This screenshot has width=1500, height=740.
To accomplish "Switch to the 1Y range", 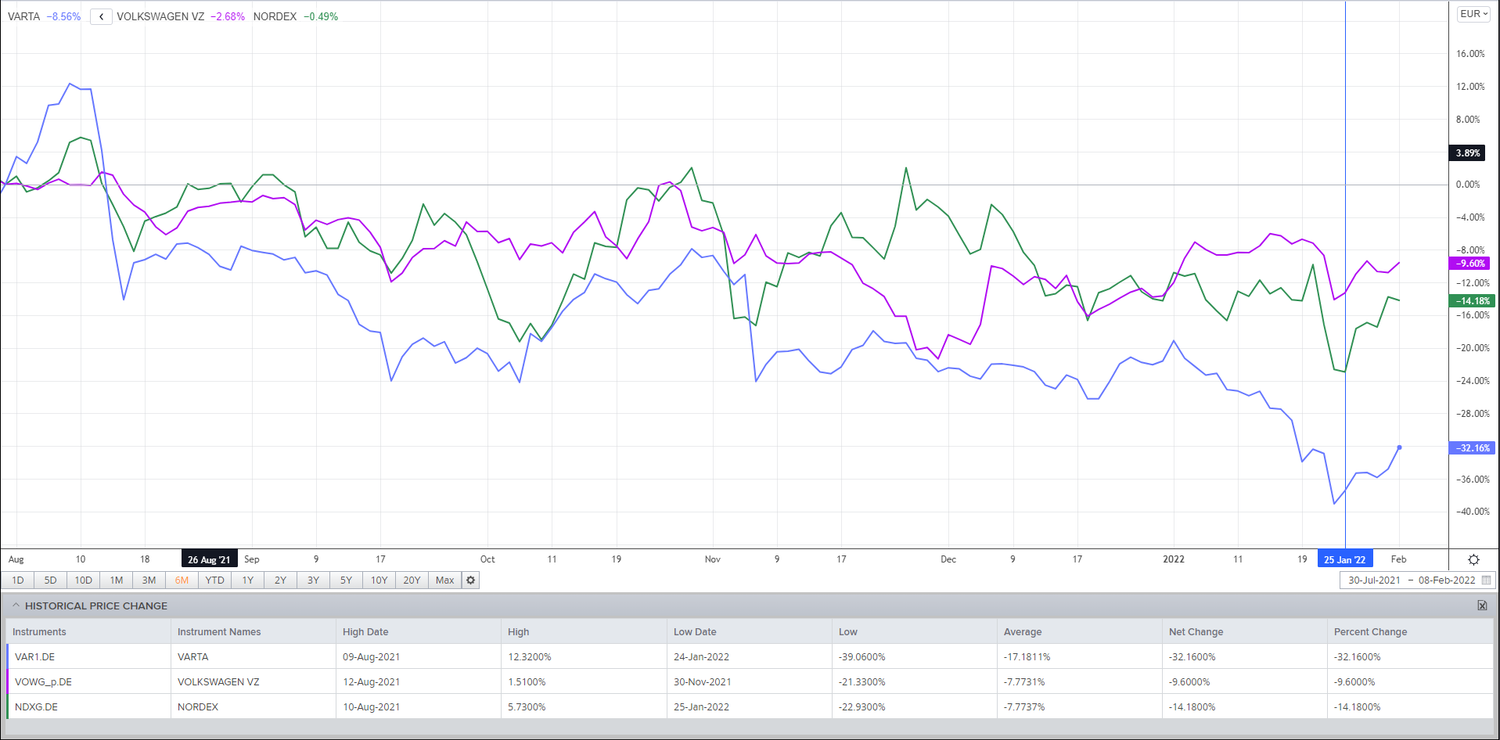I will click(248, 580).
